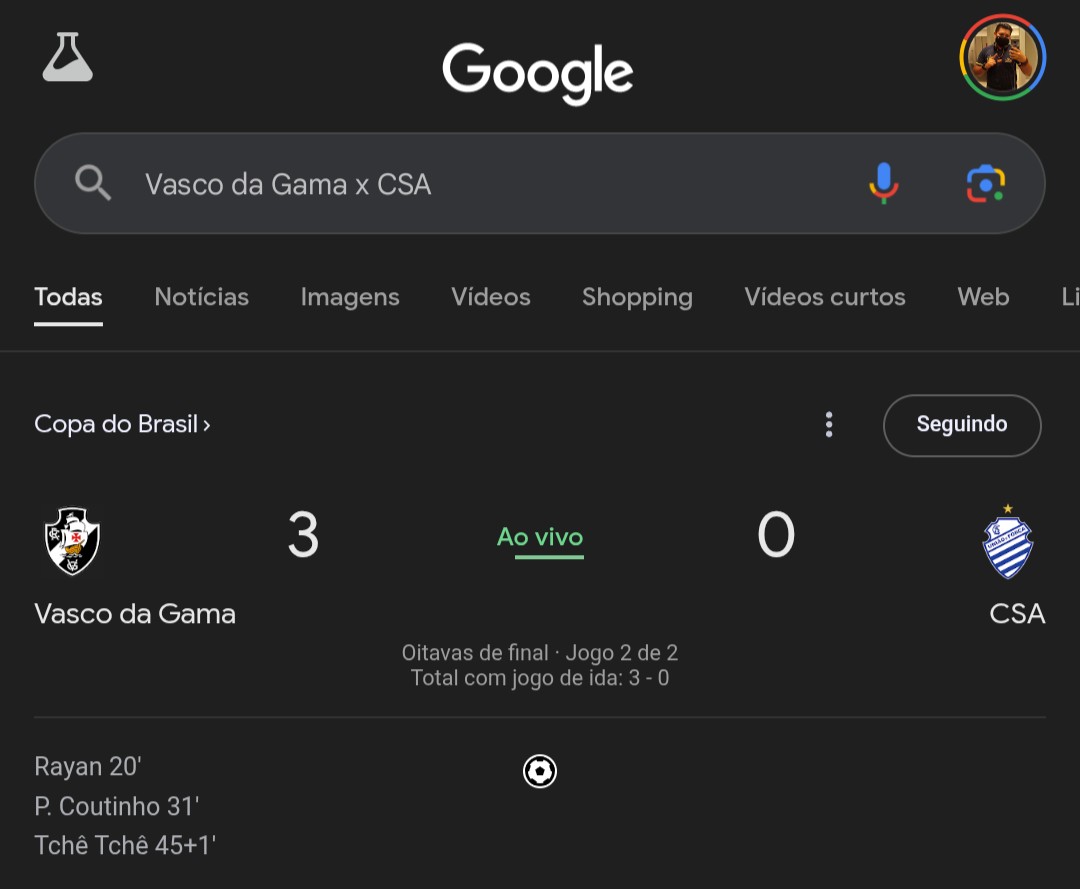The height and width of the screenshot is (889, 1080).
Task: Toggle the Seguindo follow button
Action: click(962, 425)
